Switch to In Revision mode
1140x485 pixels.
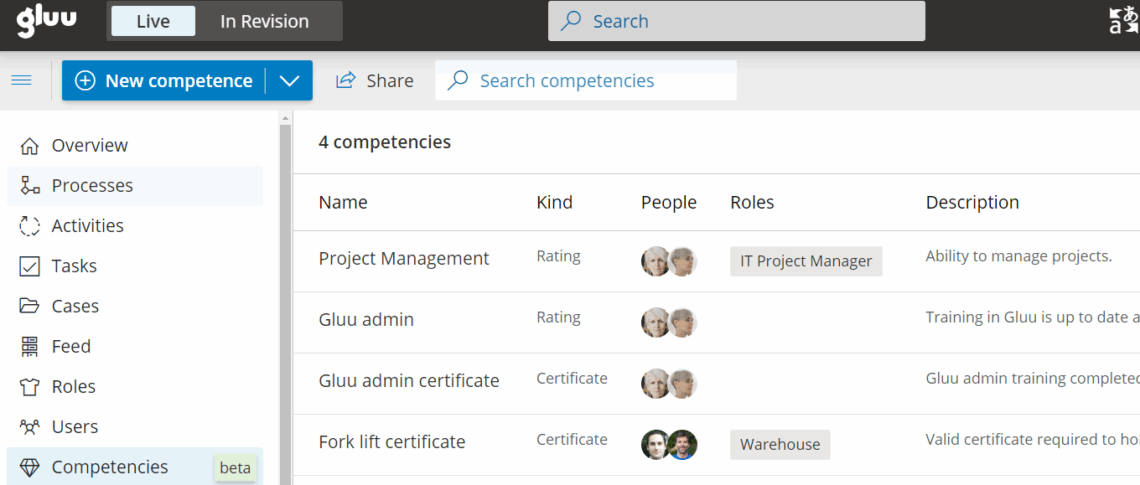point(264,21)
